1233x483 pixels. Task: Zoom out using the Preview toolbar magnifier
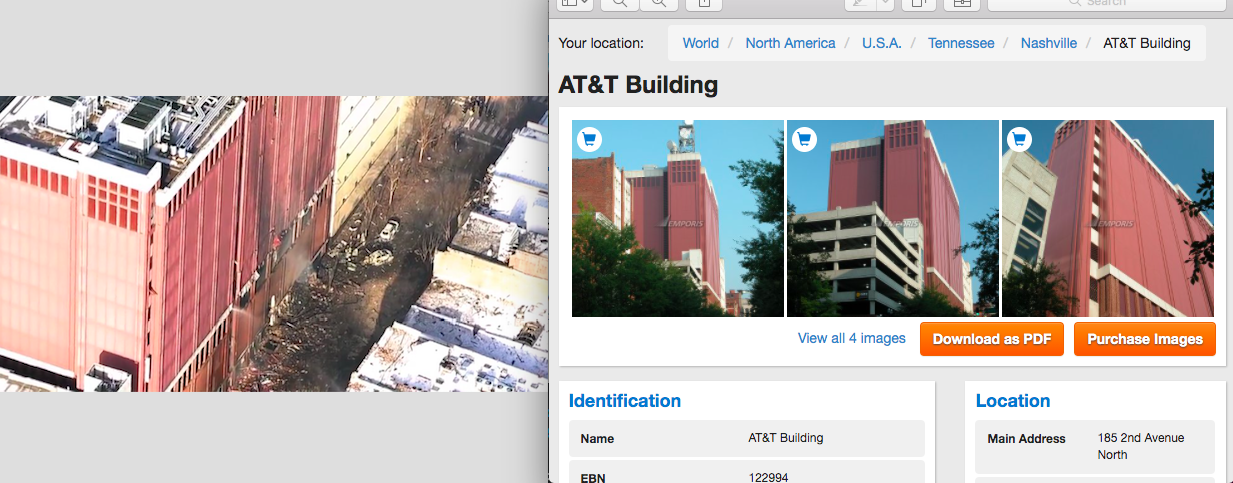click(x=620, y=3)
